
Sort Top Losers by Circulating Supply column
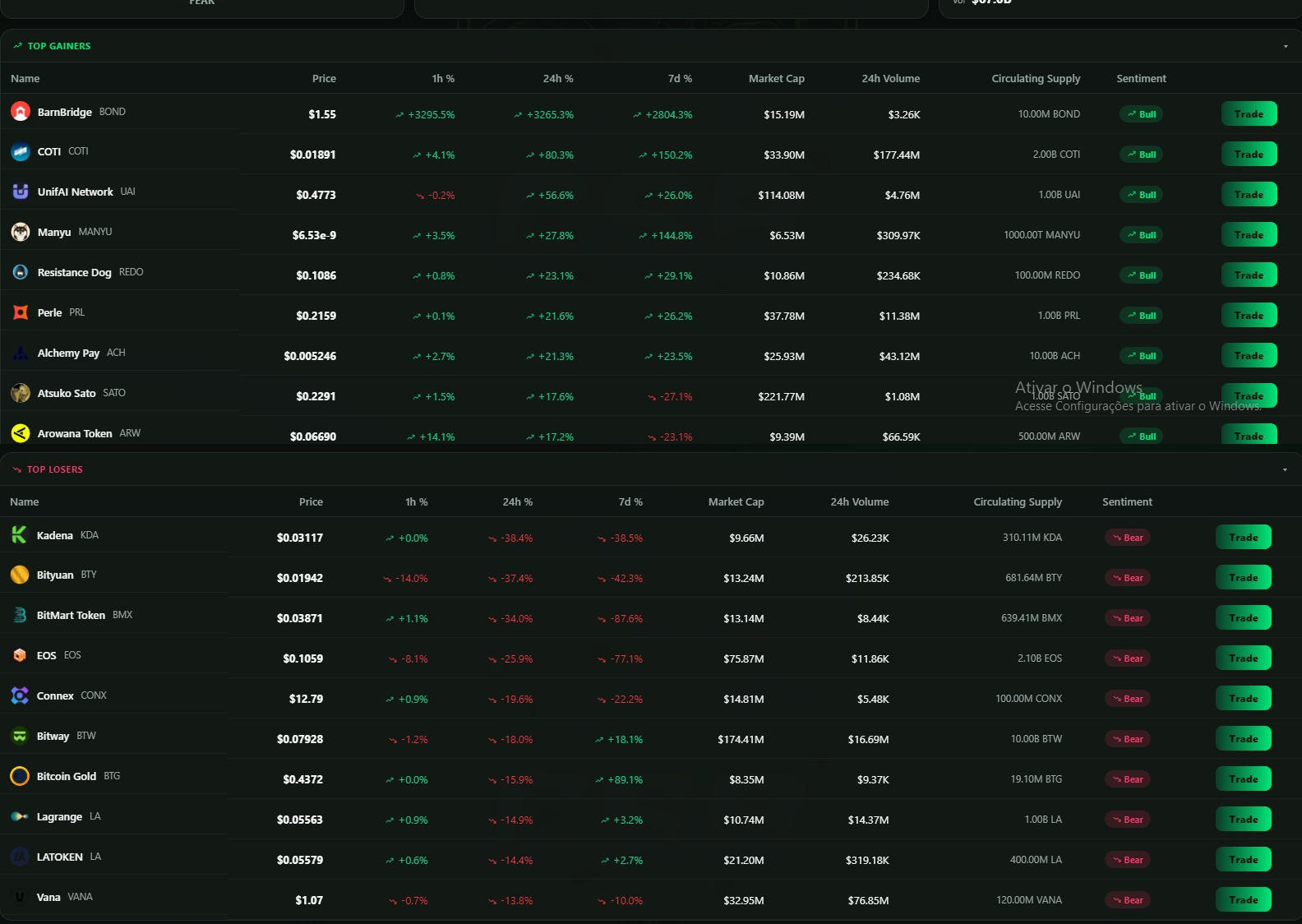(1018, 501)
